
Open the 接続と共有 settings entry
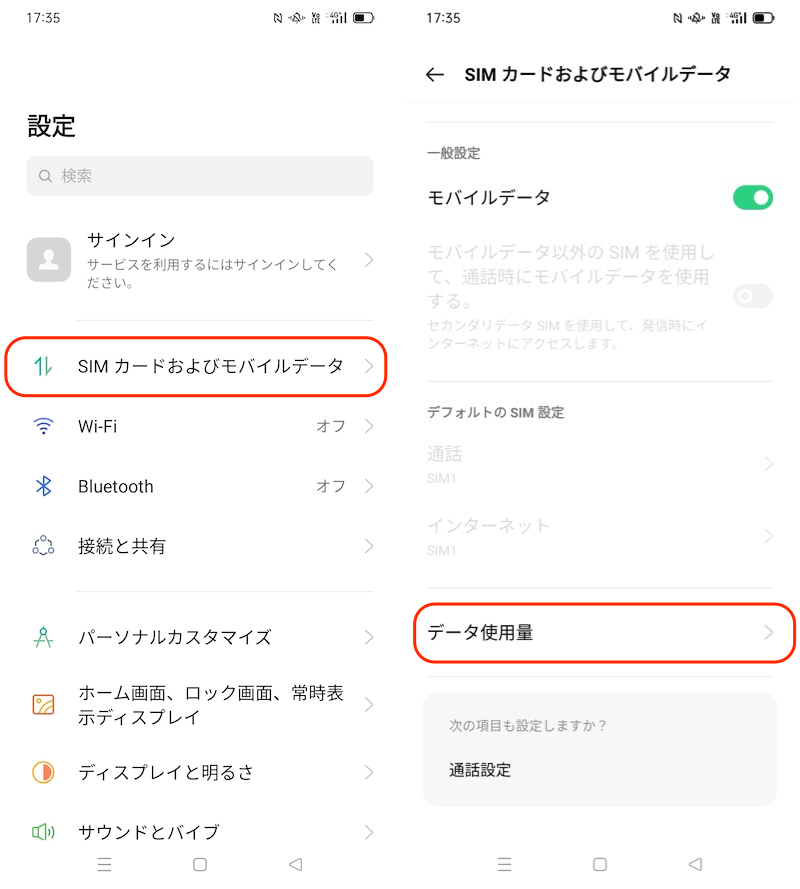200,546
